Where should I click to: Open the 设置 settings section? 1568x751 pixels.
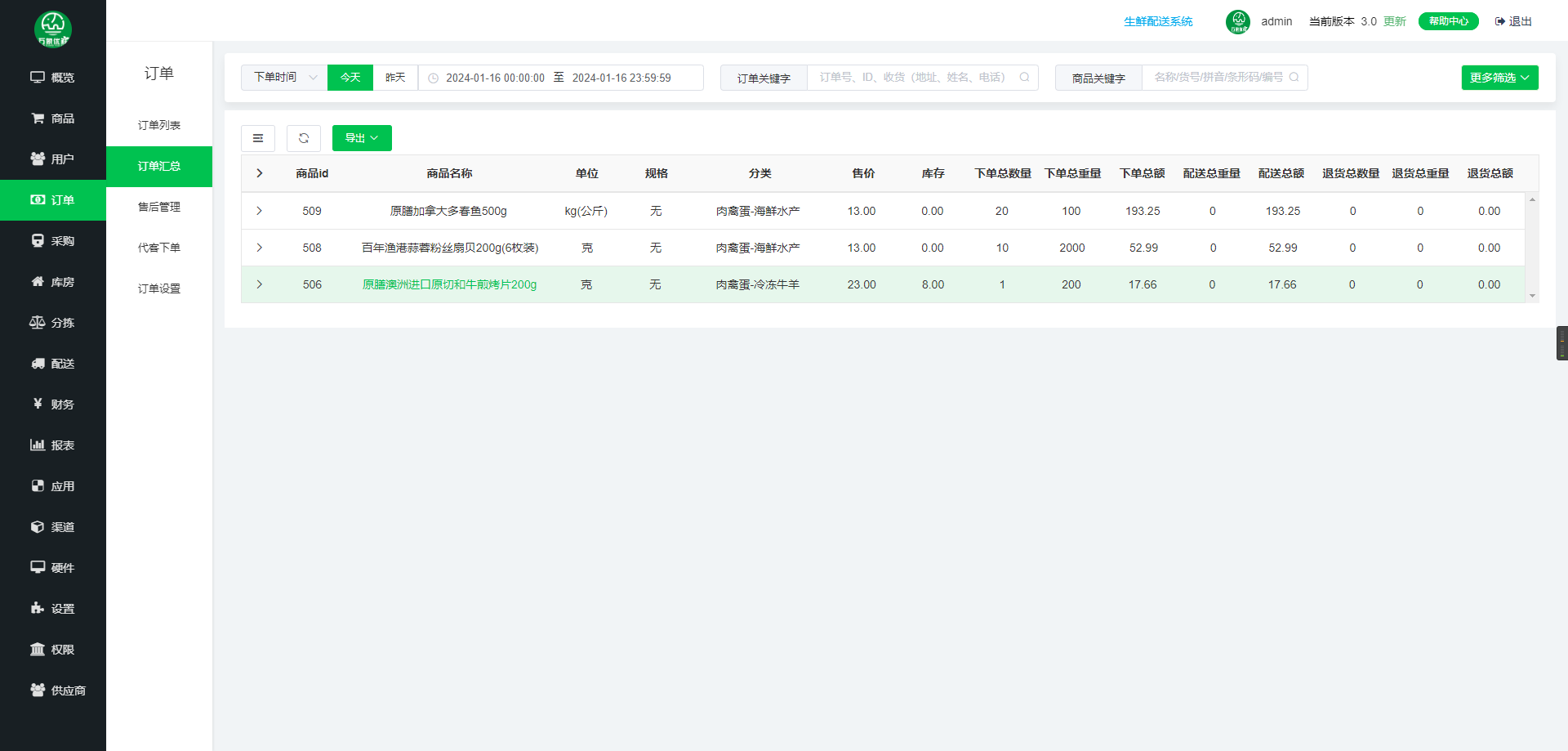point(53,609)
